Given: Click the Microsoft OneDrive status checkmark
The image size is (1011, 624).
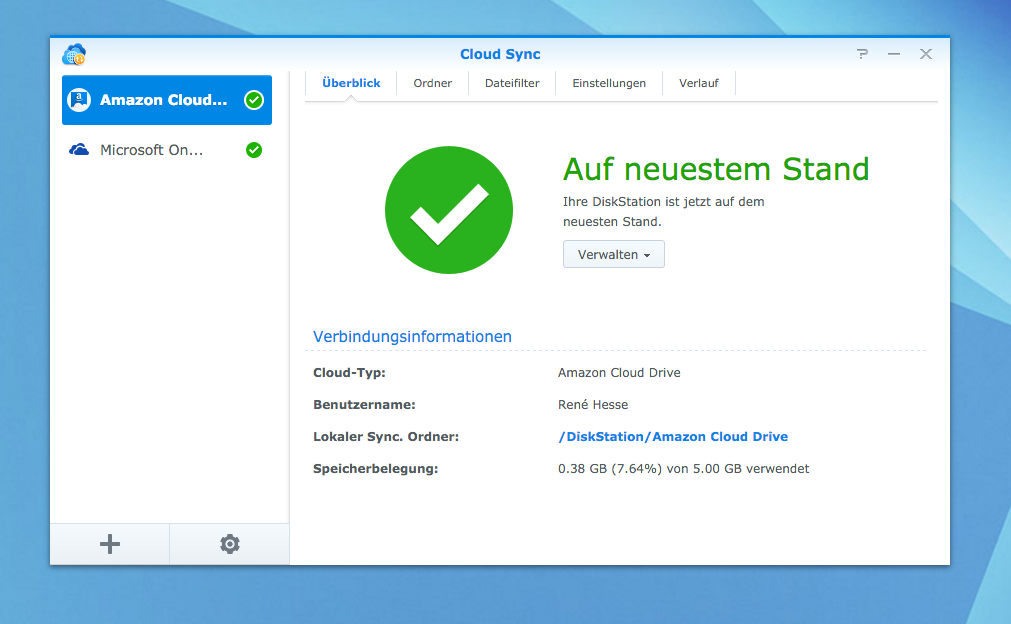Looking at the screenshot, I should (x=254, y=150).
